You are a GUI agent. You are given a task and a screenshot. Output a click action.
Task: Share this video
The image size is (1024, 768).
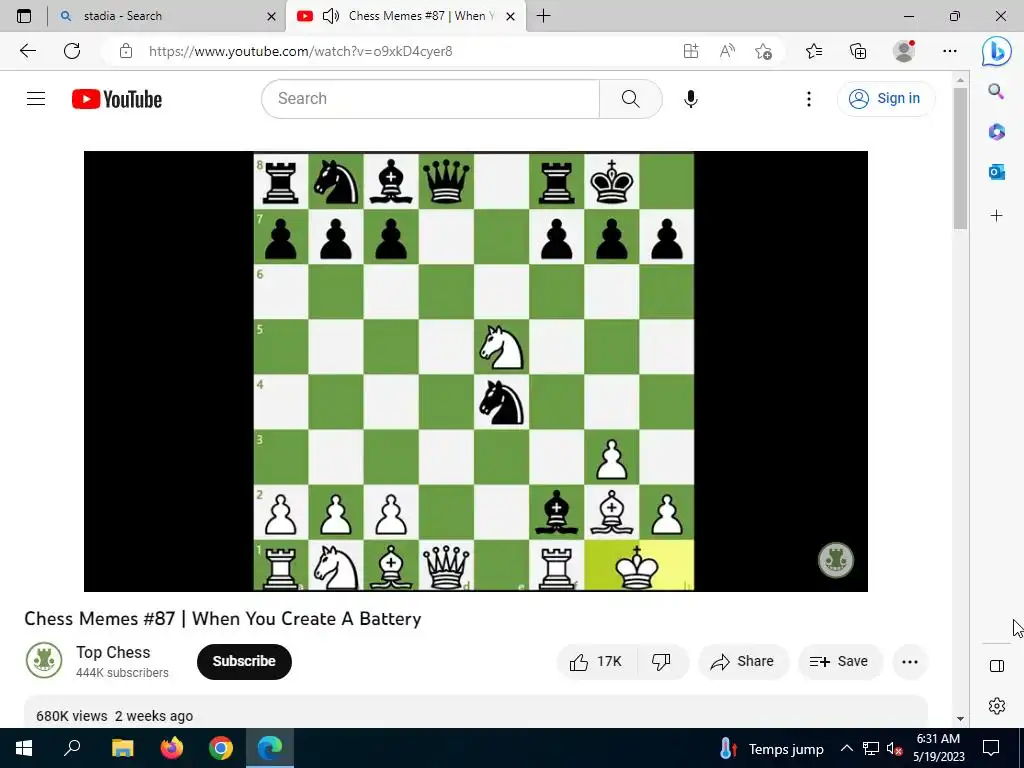743,662
